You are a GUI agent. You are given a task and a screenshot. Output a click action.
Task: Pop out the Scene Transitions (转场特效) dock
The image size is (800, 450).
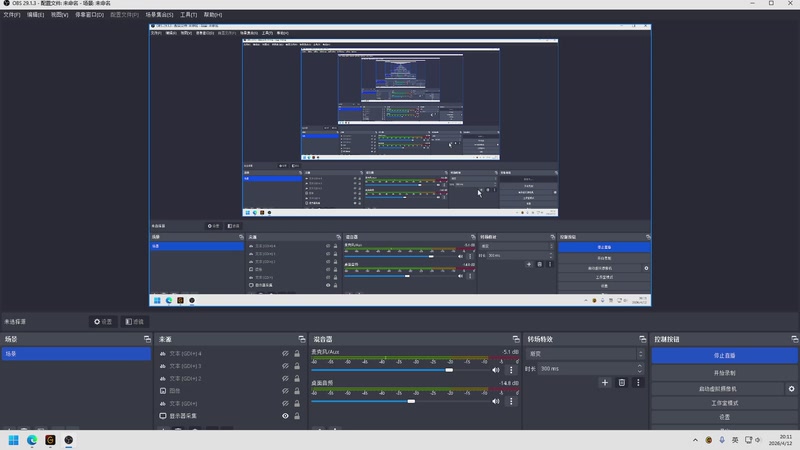pos(642,339)
